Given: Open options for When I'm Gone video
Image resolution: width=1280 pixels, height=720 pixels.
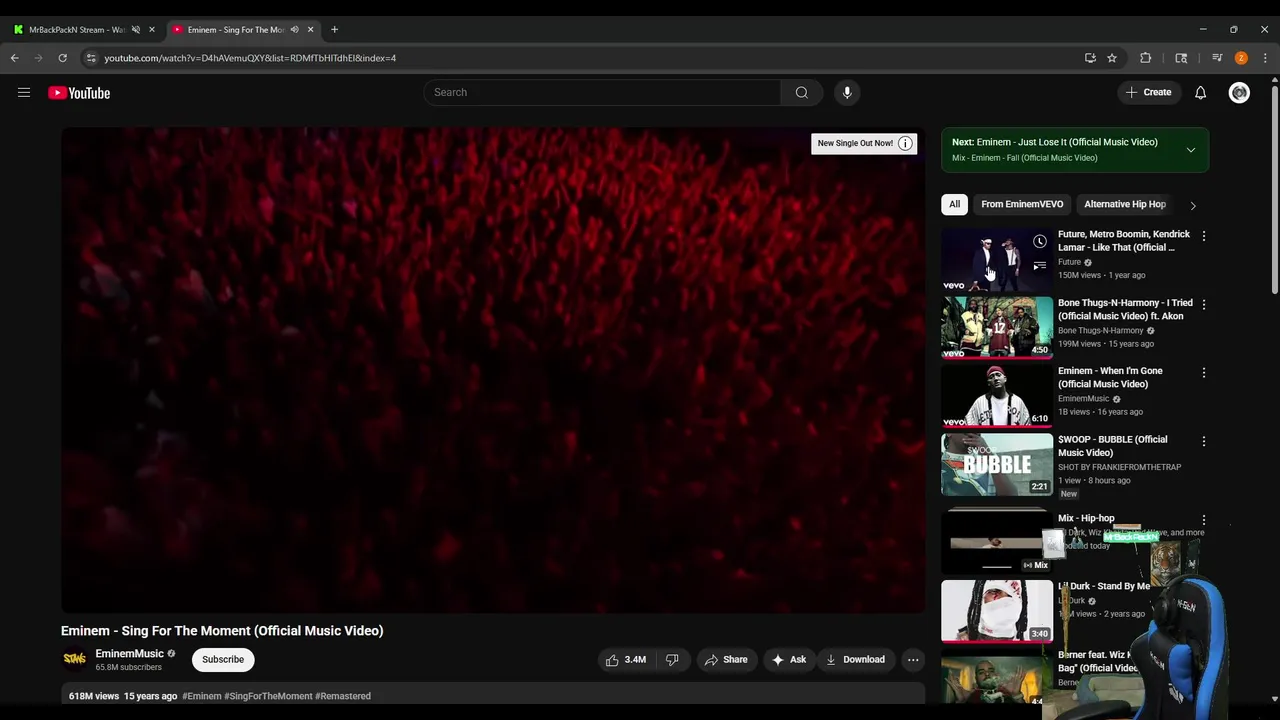Looking at the screenshot, I should (x=1204, y=373).
